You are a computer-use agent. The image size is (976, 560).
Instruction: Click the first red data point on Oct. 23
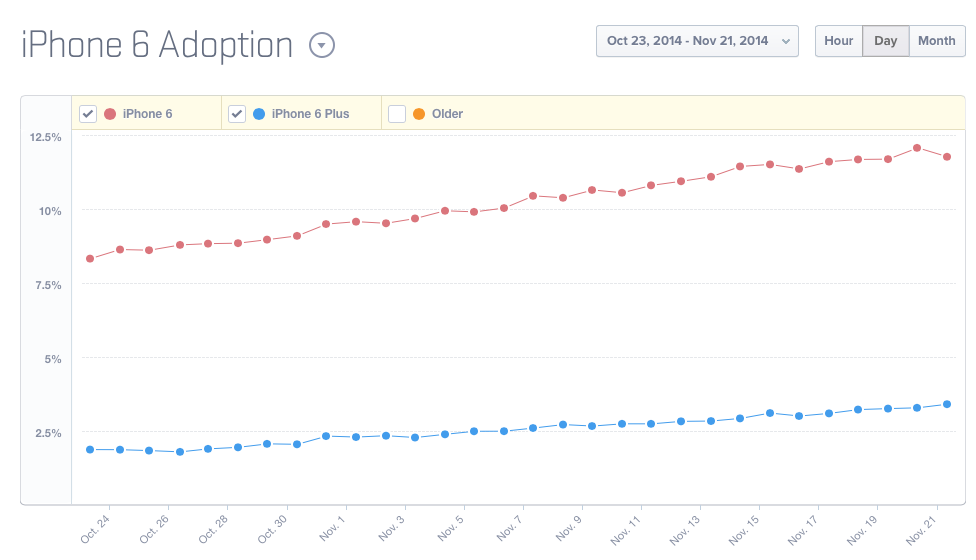click(x=90, y=258)
